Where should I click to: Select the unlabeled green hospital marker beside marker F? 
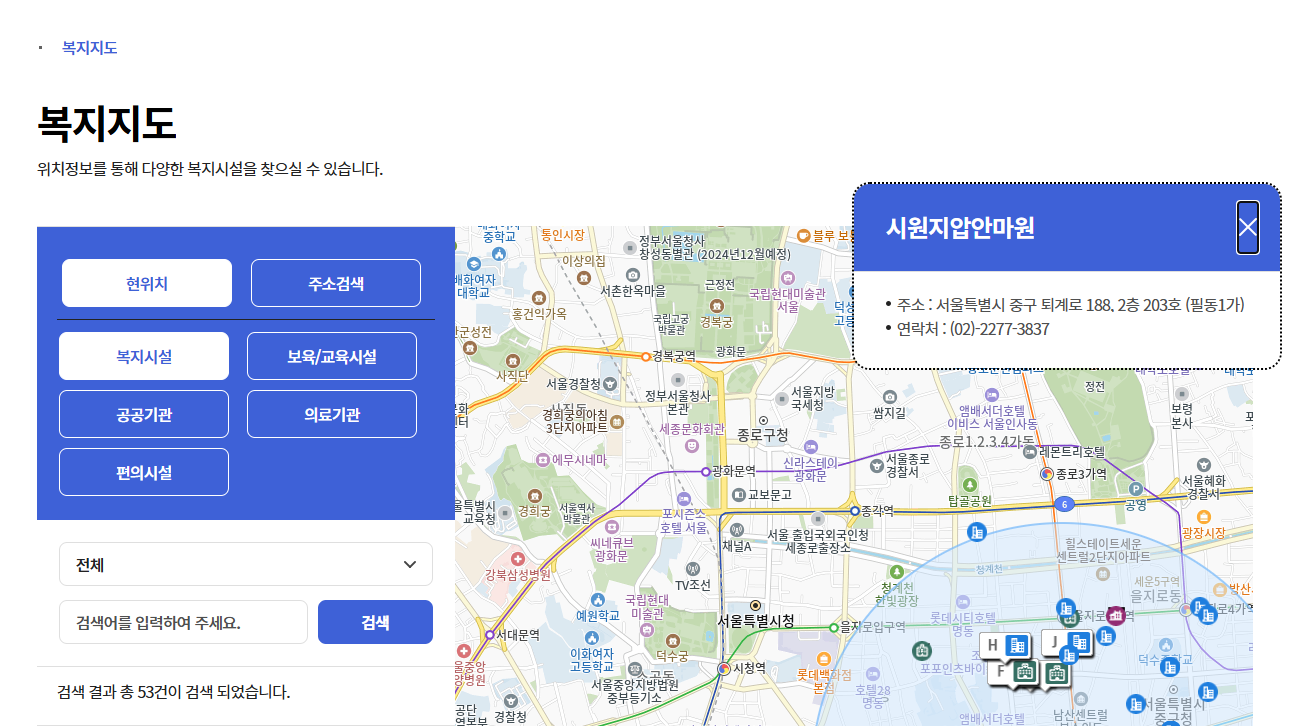[1057, 673]
